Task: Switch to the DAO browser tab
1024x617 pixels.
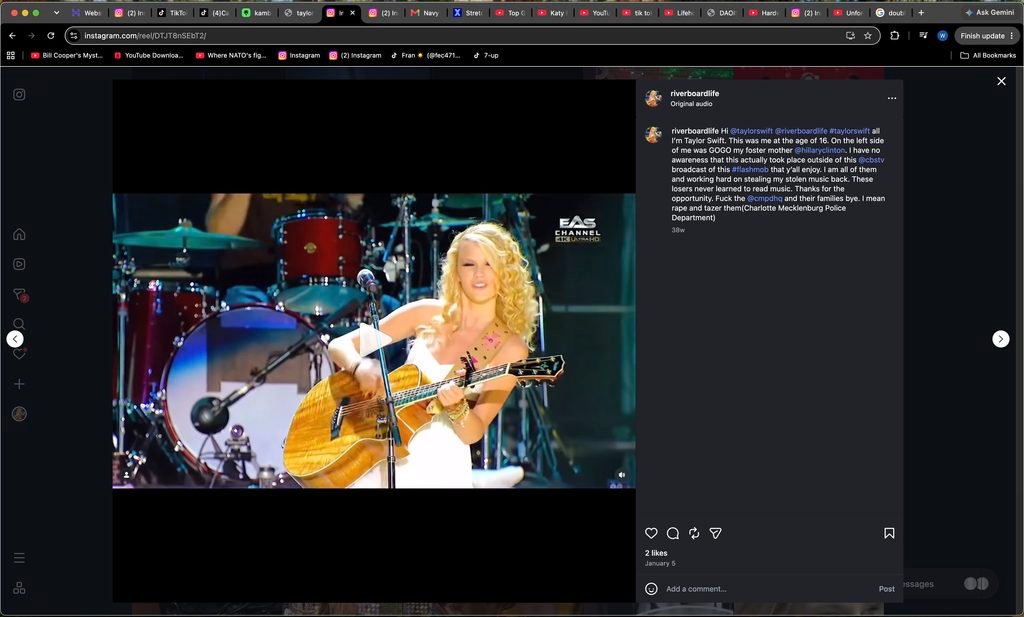Action: point(722,12)
